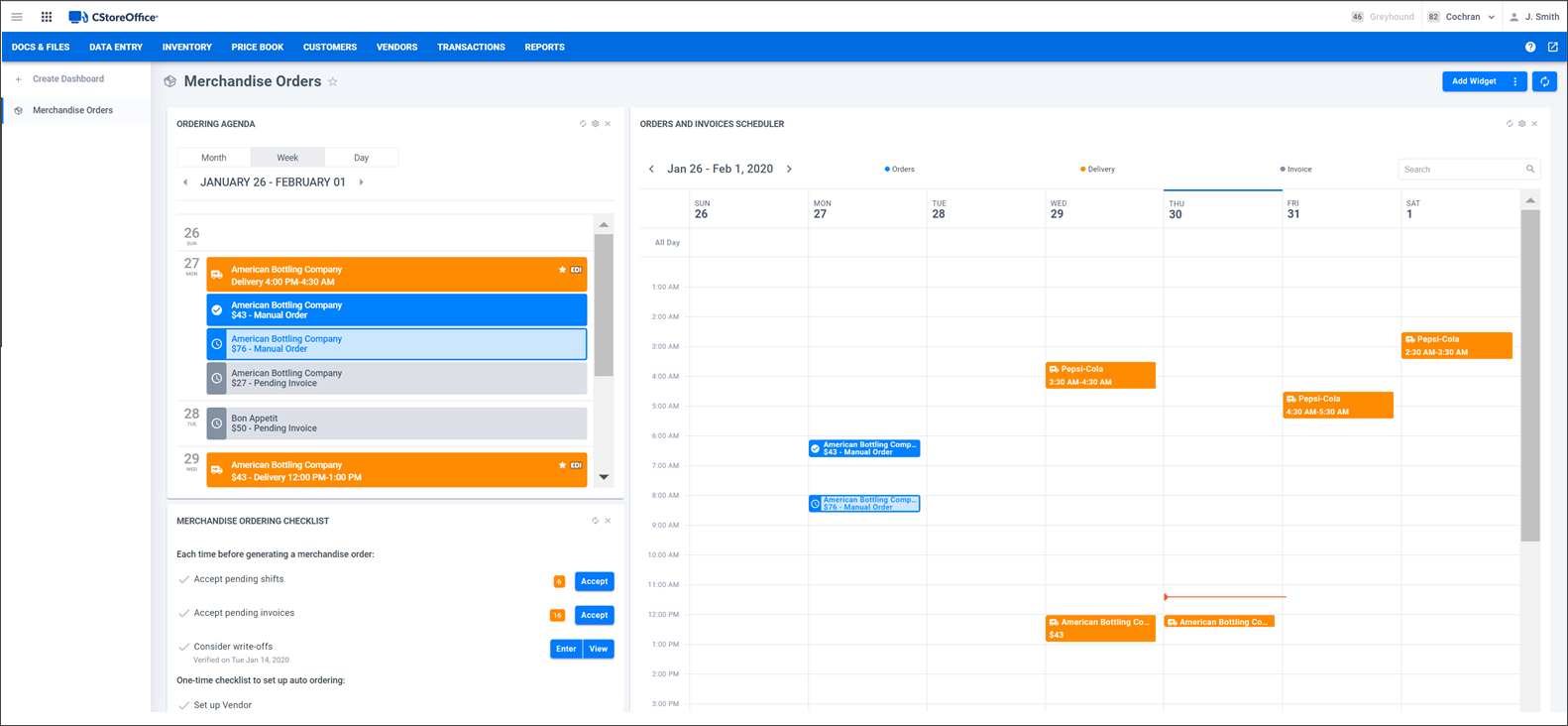Open Ordering Agenda widget settings gear
The image size is (1568, 726).
pyautogui.click(x=596, y=124)
